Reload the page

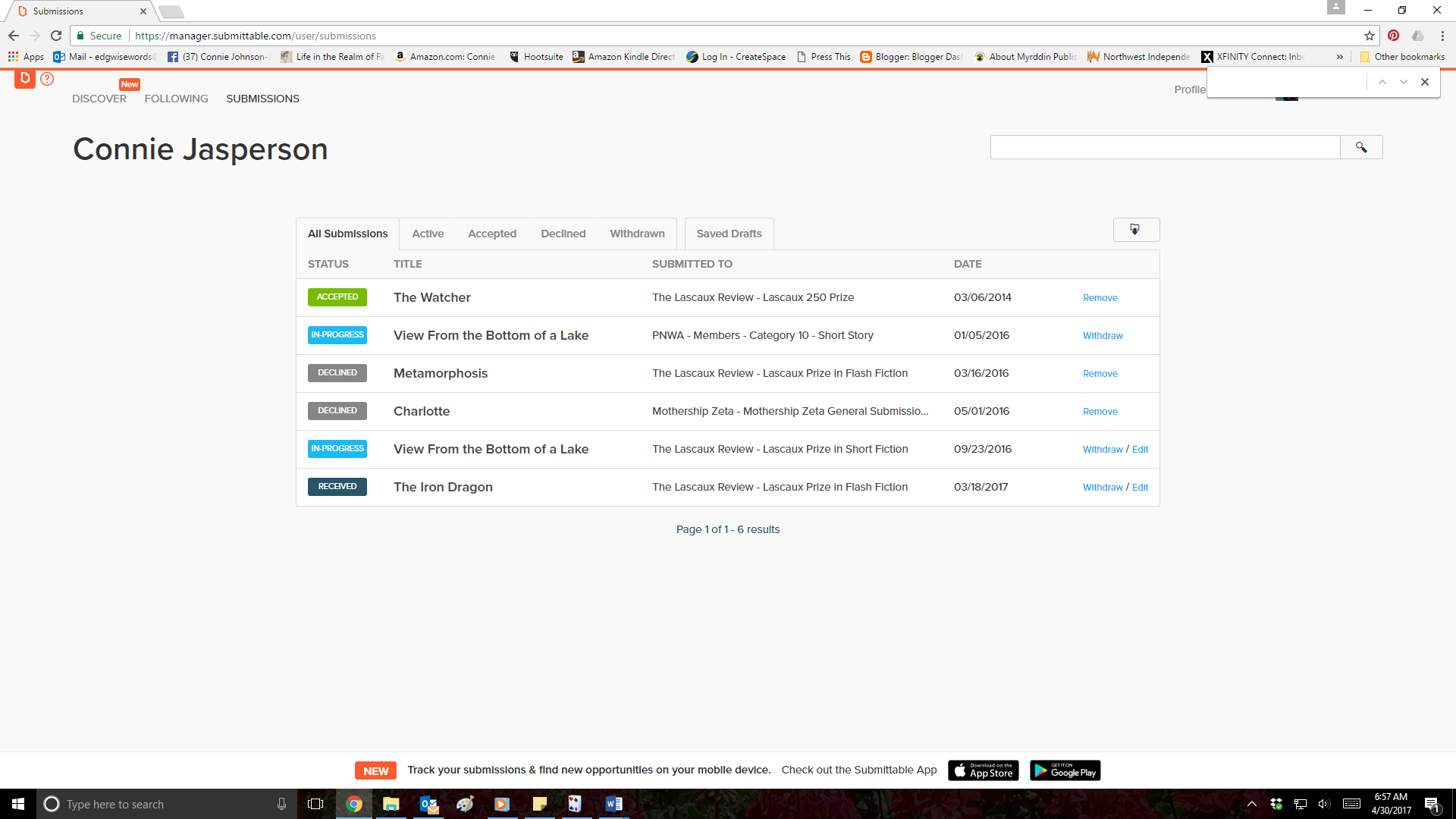tap(56, 36)
